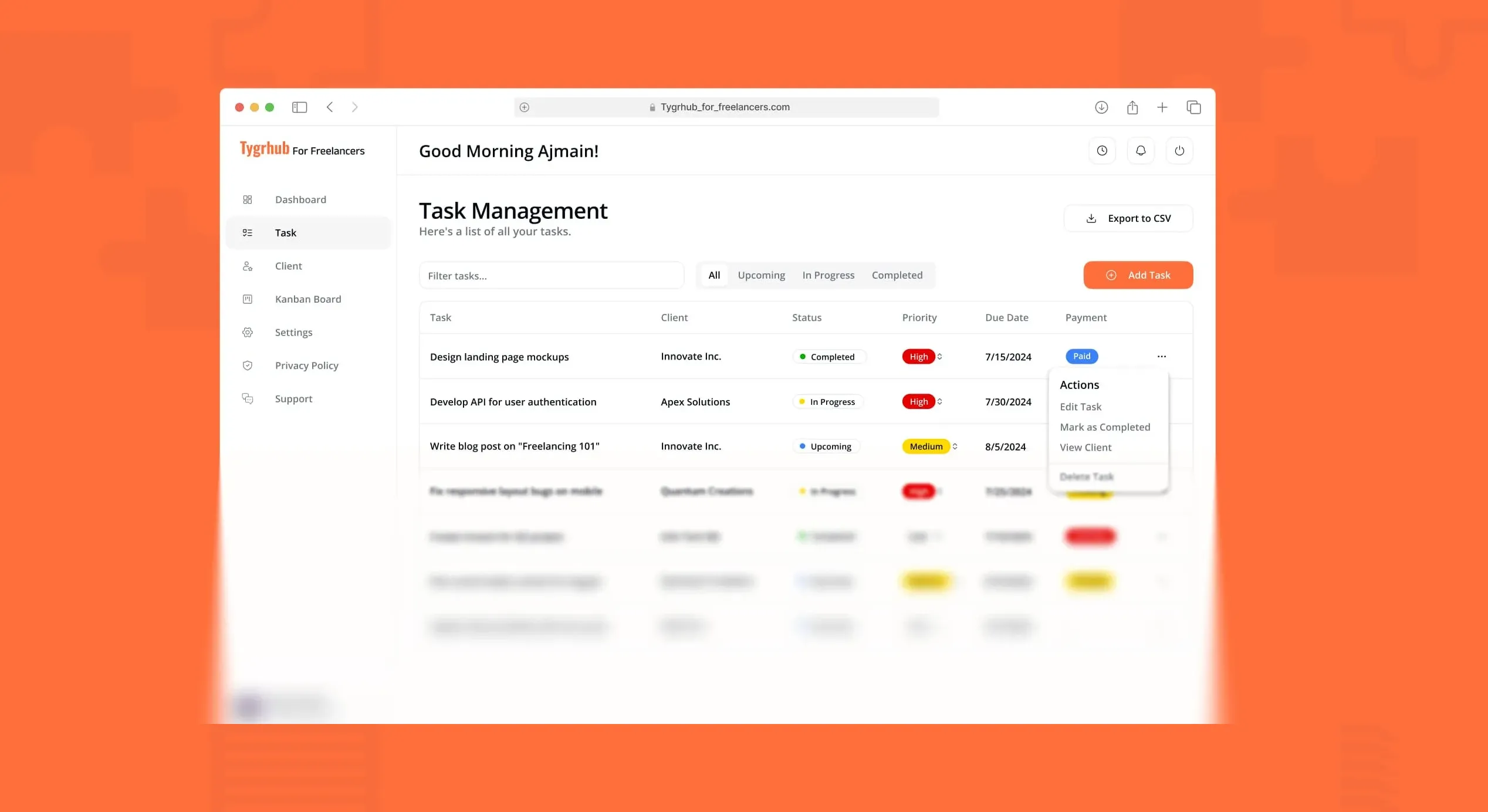Toggle the browser sidebar icon
The image size is (1488, 812).
pyautogui.click(x=299, y=107)
